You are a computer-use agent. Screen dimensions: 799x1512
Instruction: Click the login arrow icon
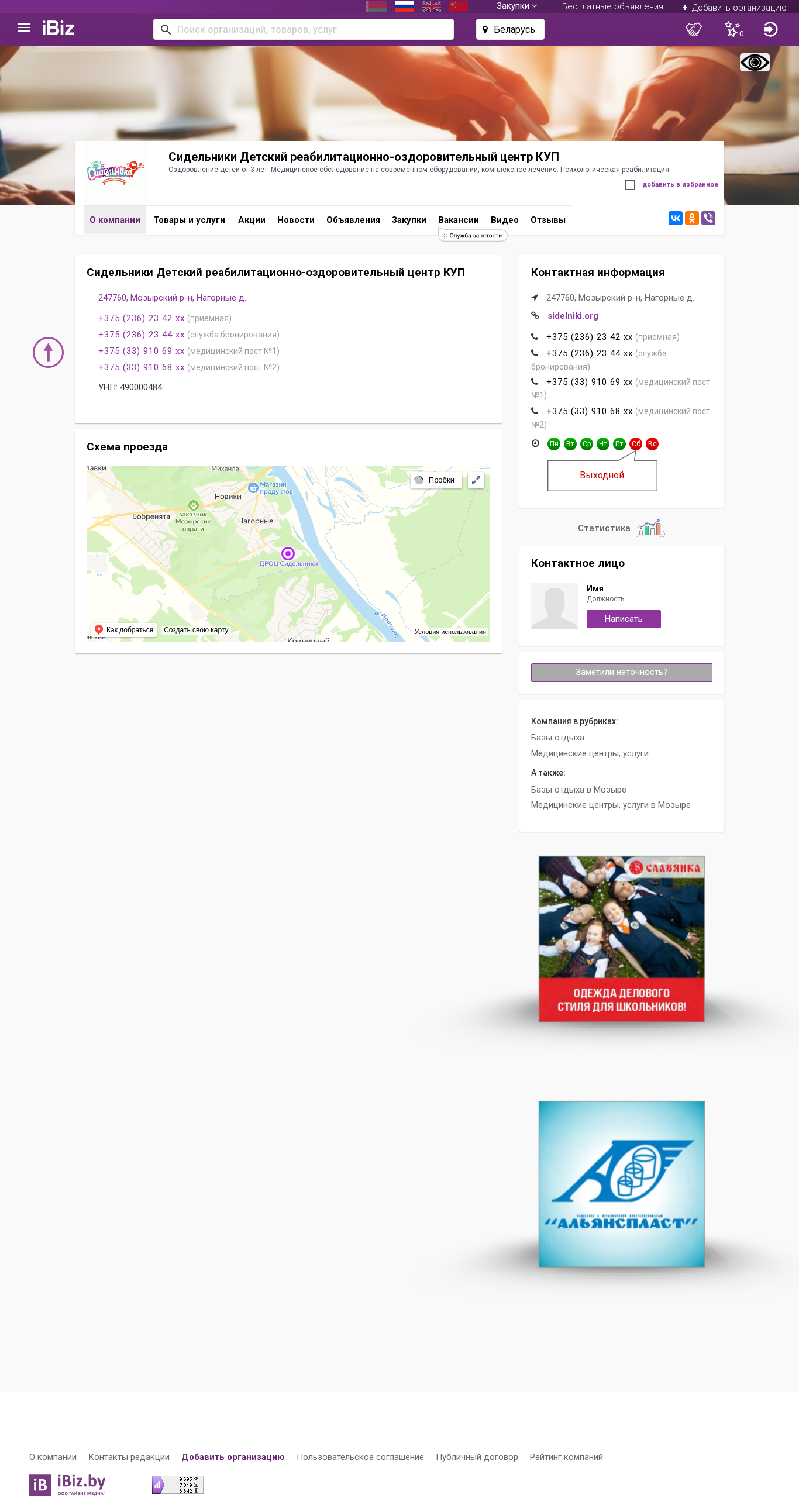[770, 29]
